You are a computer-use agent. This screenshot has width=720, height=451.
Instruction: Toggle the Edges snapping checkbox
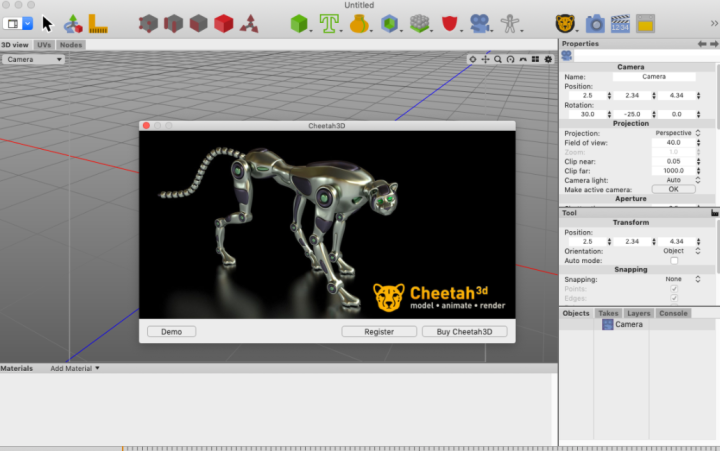pyautogui.click(x=674, y=298)
